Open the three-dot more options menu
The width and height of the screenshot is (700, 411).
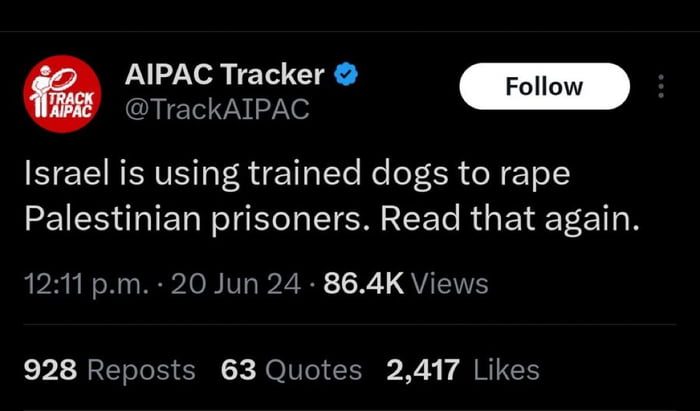[x=660, y=87]
